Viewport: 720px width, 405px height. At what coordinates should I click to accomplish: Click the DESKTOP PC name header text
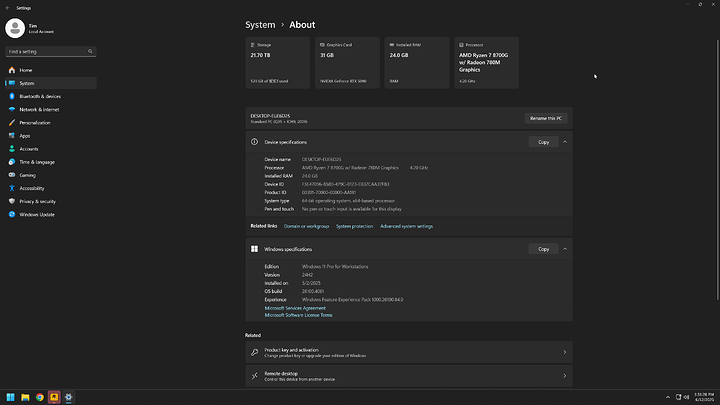tap(270, 116)
